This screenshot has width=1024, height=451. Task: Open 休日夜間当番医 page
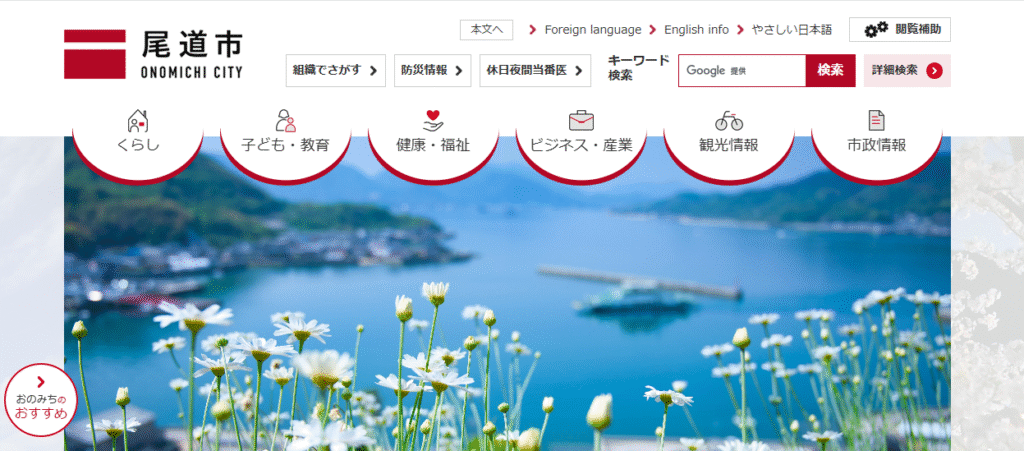[535, 70]
